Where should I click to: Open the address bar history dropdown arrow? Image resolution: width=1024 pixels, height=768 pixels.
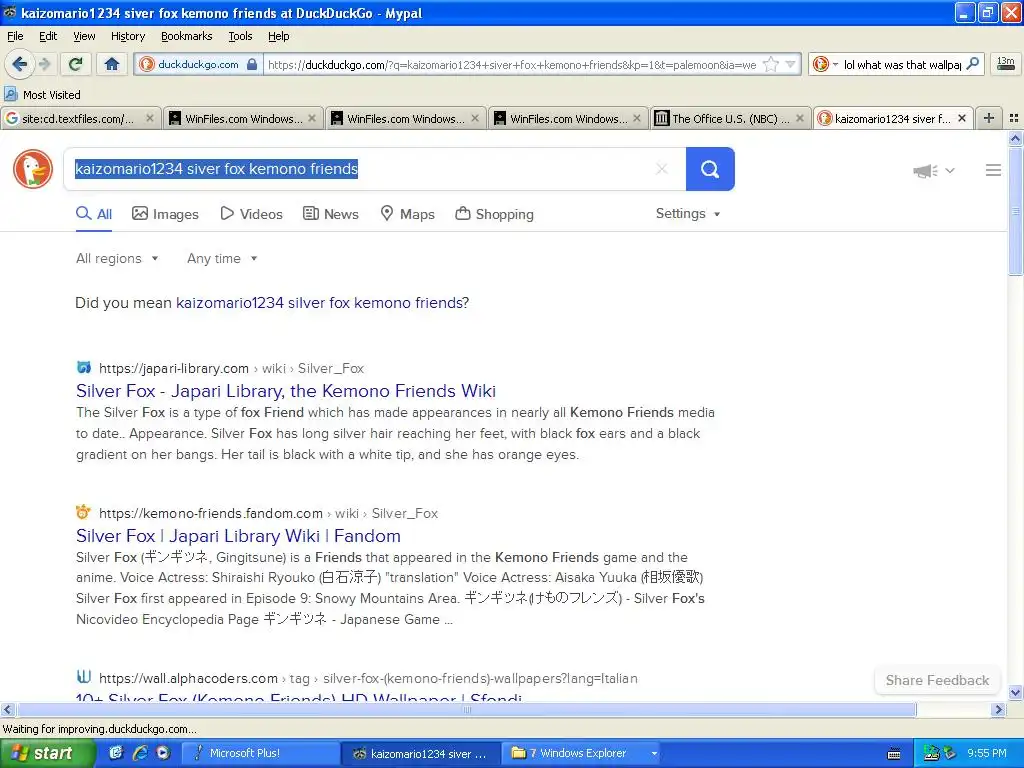tap(791, 64)
